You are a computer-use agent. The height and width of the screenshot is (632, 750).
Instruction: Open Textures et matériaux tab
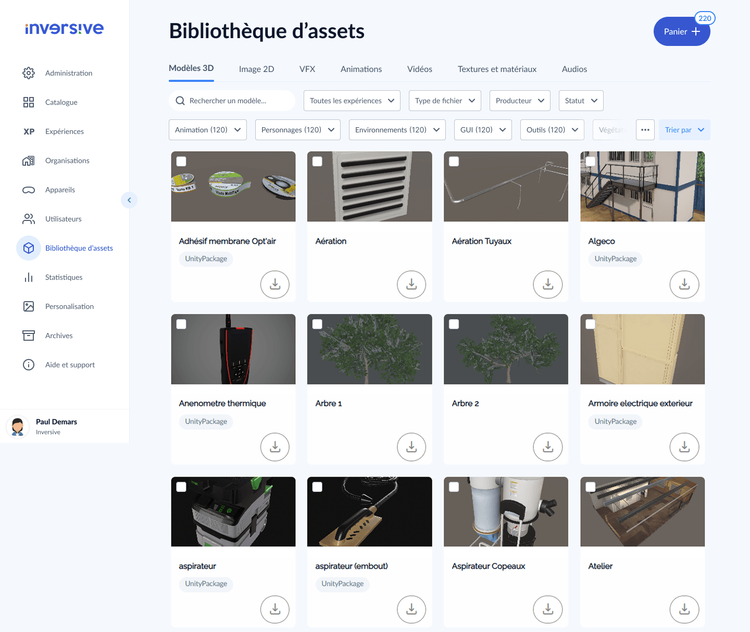pyautogui.click(x=497, y=69)
